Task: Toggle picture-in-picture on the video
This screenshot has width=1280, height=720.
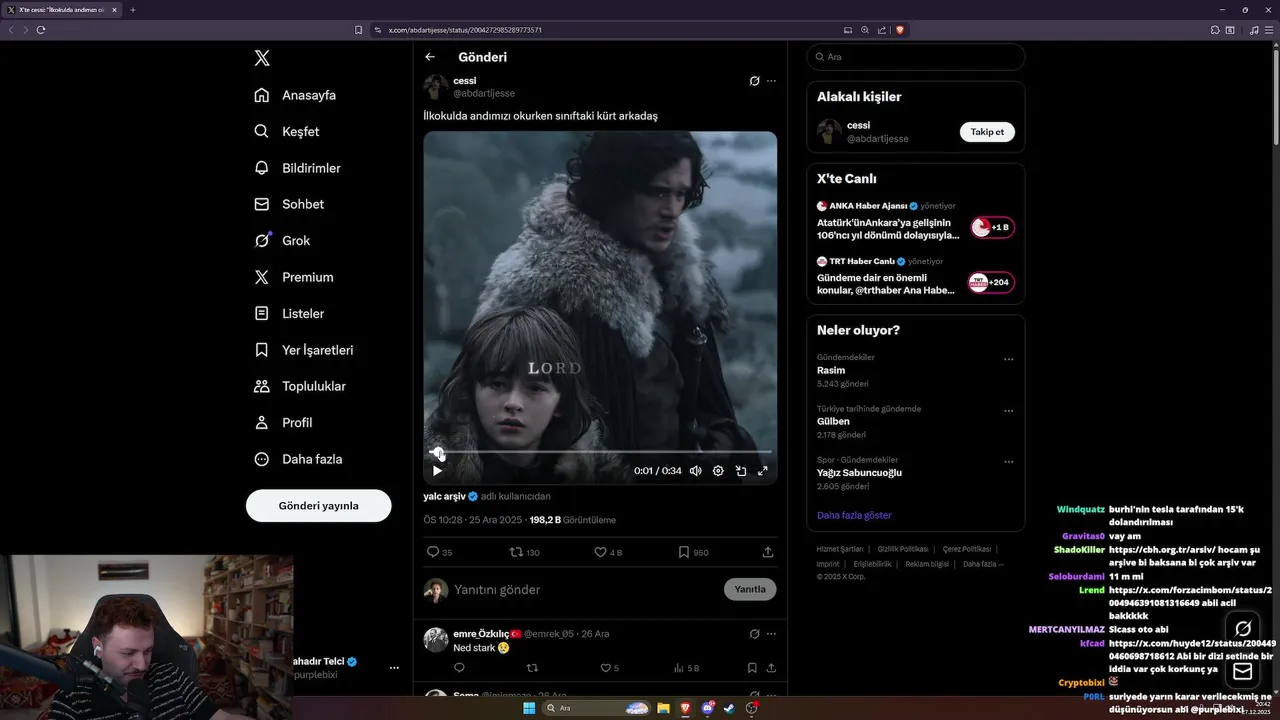Action: 741,471
